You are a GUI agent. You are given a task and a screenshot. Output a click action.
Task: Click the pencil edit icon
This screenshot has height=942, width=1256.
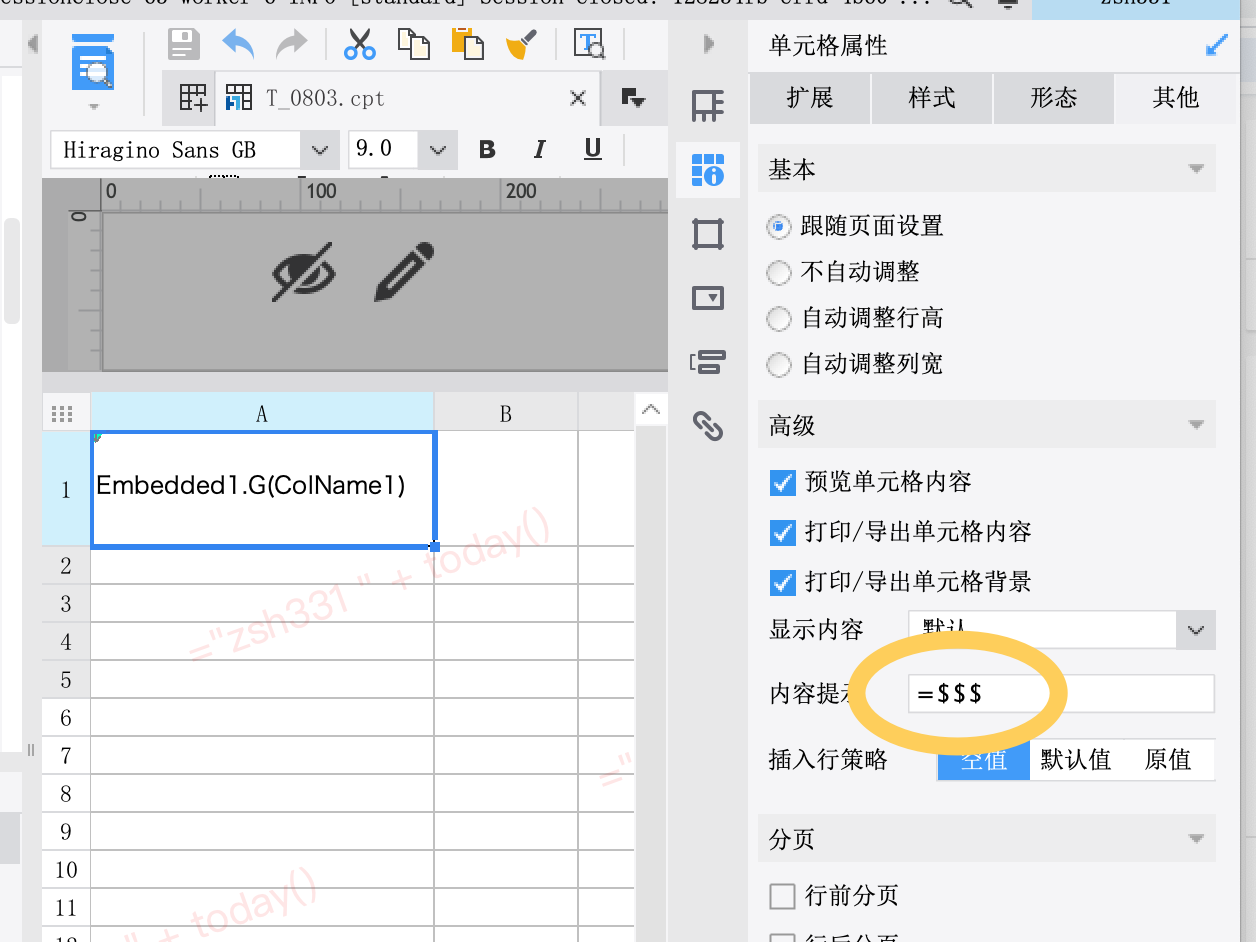coord(404,271)
